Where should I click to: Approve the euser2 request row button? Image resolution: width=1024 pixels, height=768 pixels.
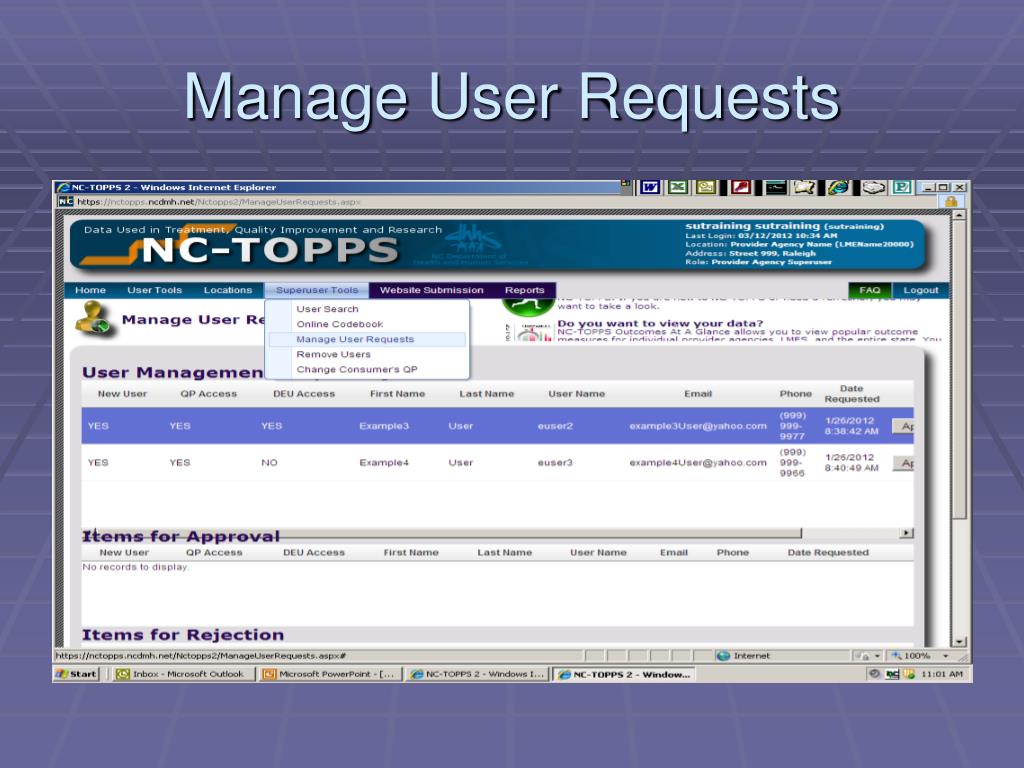tap(903, 426)
